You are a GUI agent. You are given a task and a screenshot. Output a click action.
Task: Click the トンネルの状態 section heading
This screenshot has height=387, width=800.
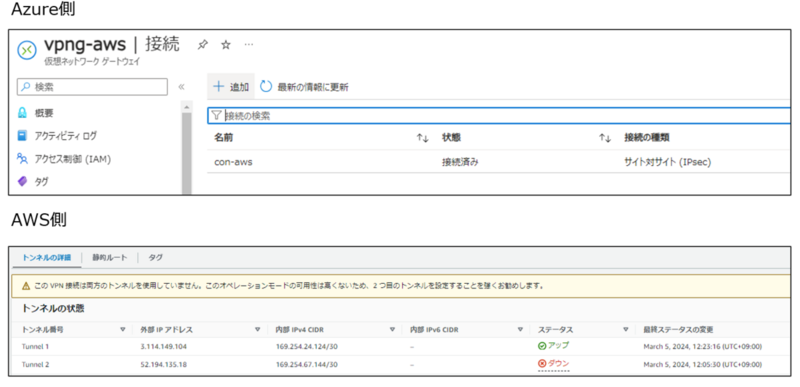click(53, 308)
